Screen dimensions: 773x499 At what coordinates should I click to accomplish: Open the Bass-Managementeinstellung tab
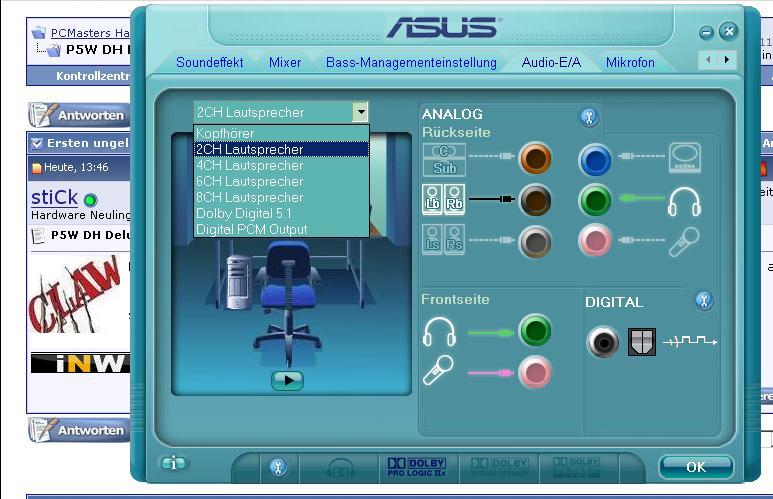pos(411,63)
